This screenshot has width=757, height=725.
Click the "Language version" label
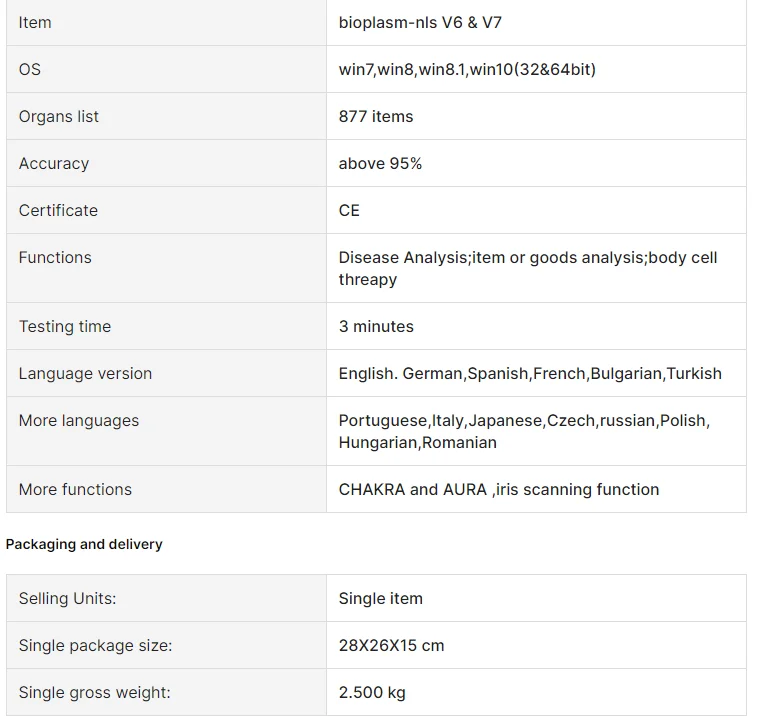(x=85, y=373)
